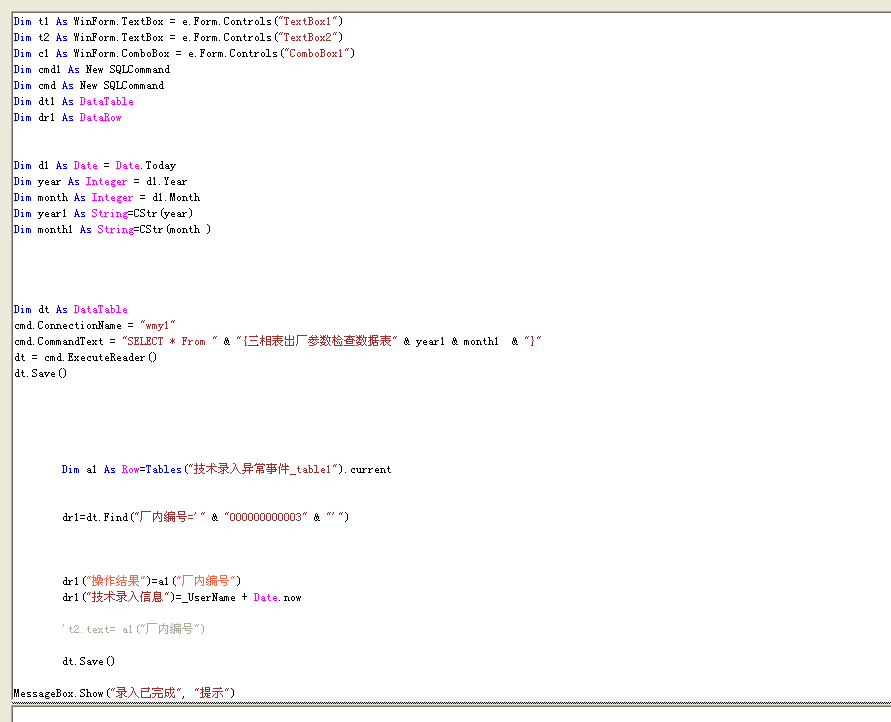Click the "000000000003" string literal
The image size is (891, 722).
pyautogui.click(x=266, y=517)
